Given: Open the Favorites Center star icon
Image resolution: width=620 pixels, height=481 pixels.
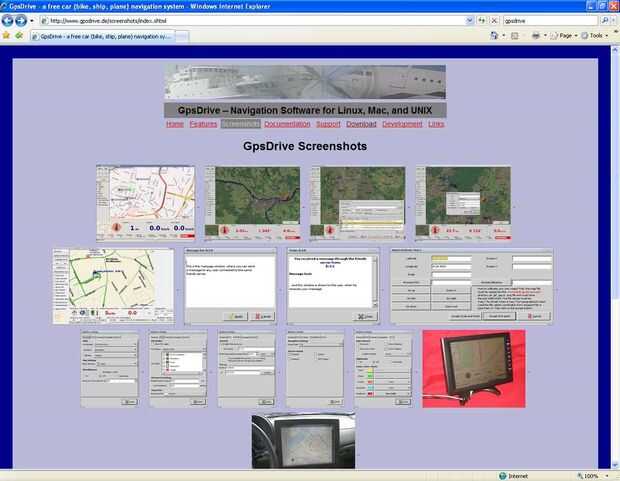Looking at the screenshot, I should [6, 36].
